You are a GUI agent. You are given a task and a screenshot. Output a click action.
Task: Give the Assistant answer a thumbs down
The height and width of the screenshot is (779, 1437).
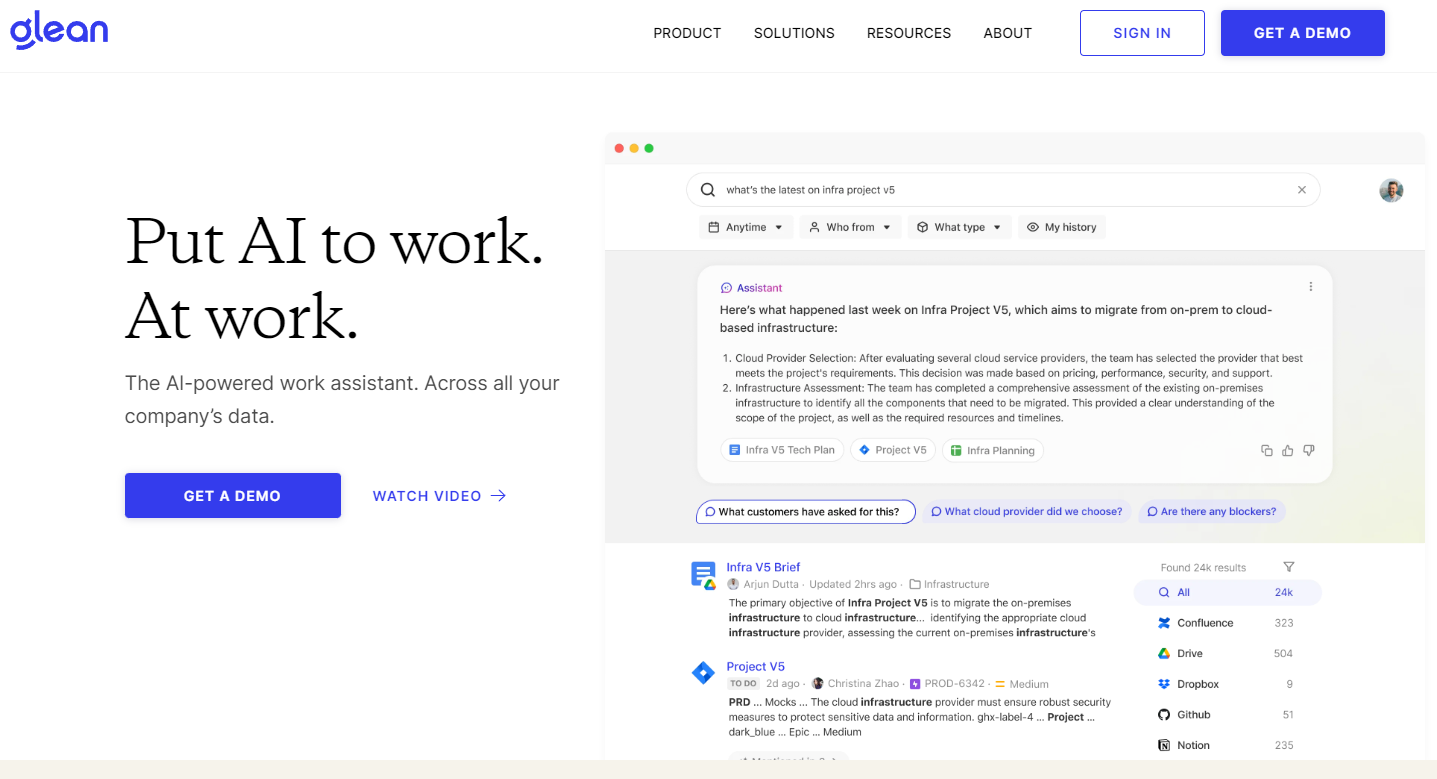coord(1309,451)
